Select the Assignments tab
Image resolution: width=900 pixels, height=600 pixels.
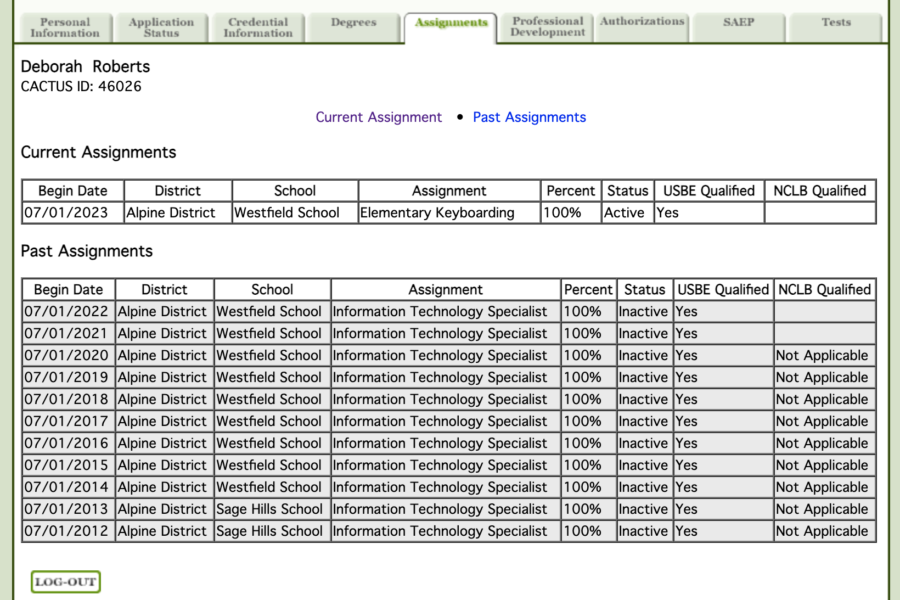tap(451, 28)
